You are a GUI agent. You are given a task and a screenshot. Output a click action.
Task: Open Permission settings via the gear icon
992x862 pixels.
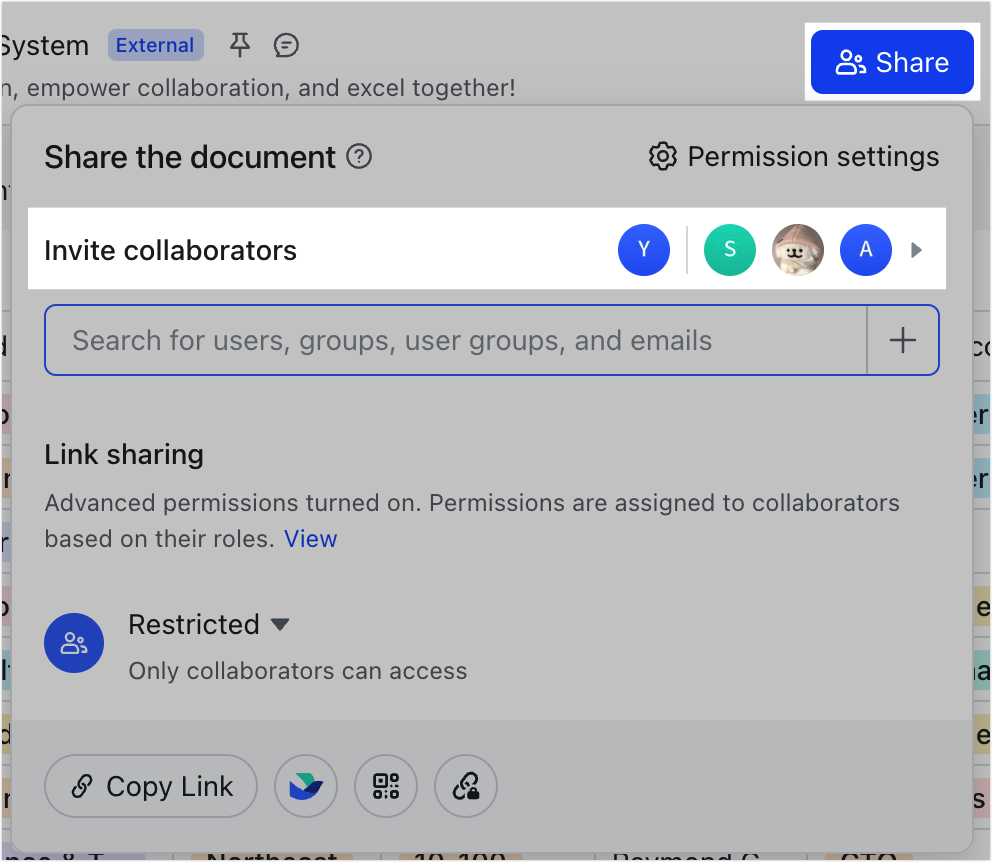(663, 156)
